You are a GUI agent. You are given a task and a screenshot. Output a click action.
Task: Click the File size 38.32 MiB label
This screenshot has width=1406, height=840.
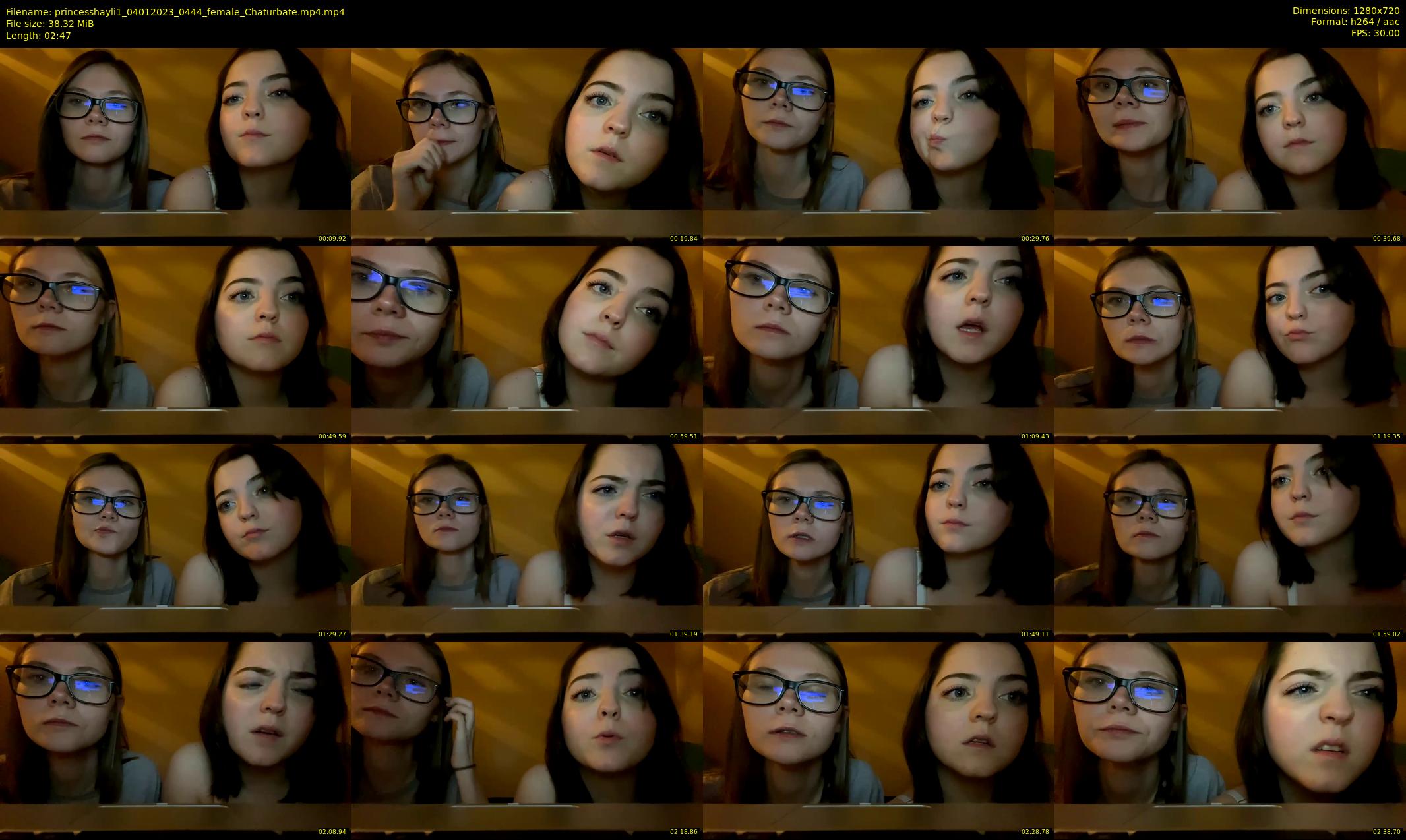pos(50,24)
